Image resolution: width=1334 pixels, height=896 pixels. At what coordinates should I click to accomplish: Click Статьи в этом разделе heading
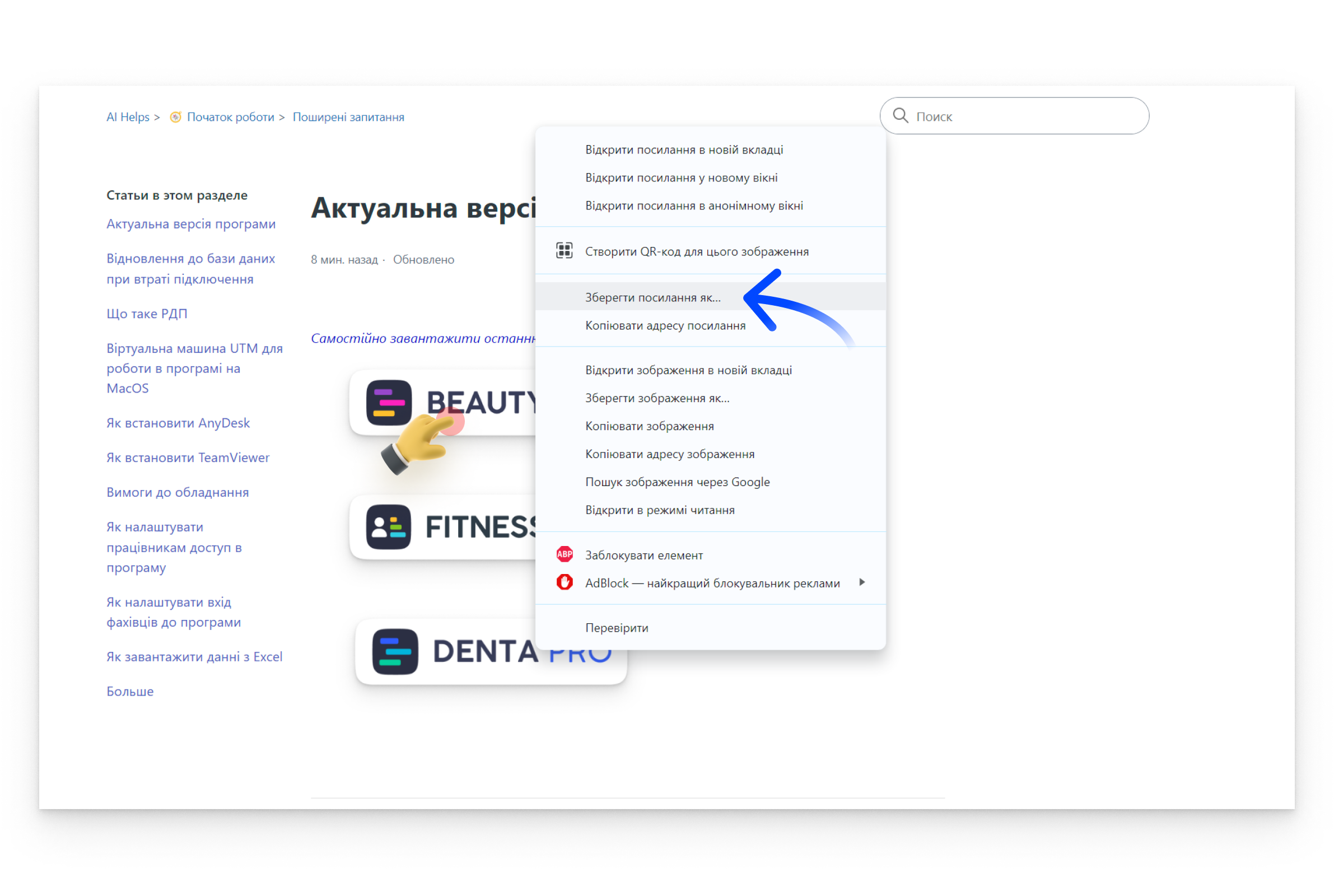tap(177, 195)
